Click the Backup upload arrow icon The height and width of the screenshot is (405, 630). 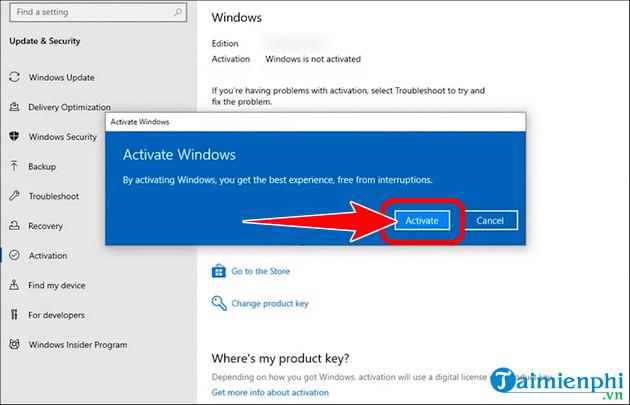tap(14, 166)
